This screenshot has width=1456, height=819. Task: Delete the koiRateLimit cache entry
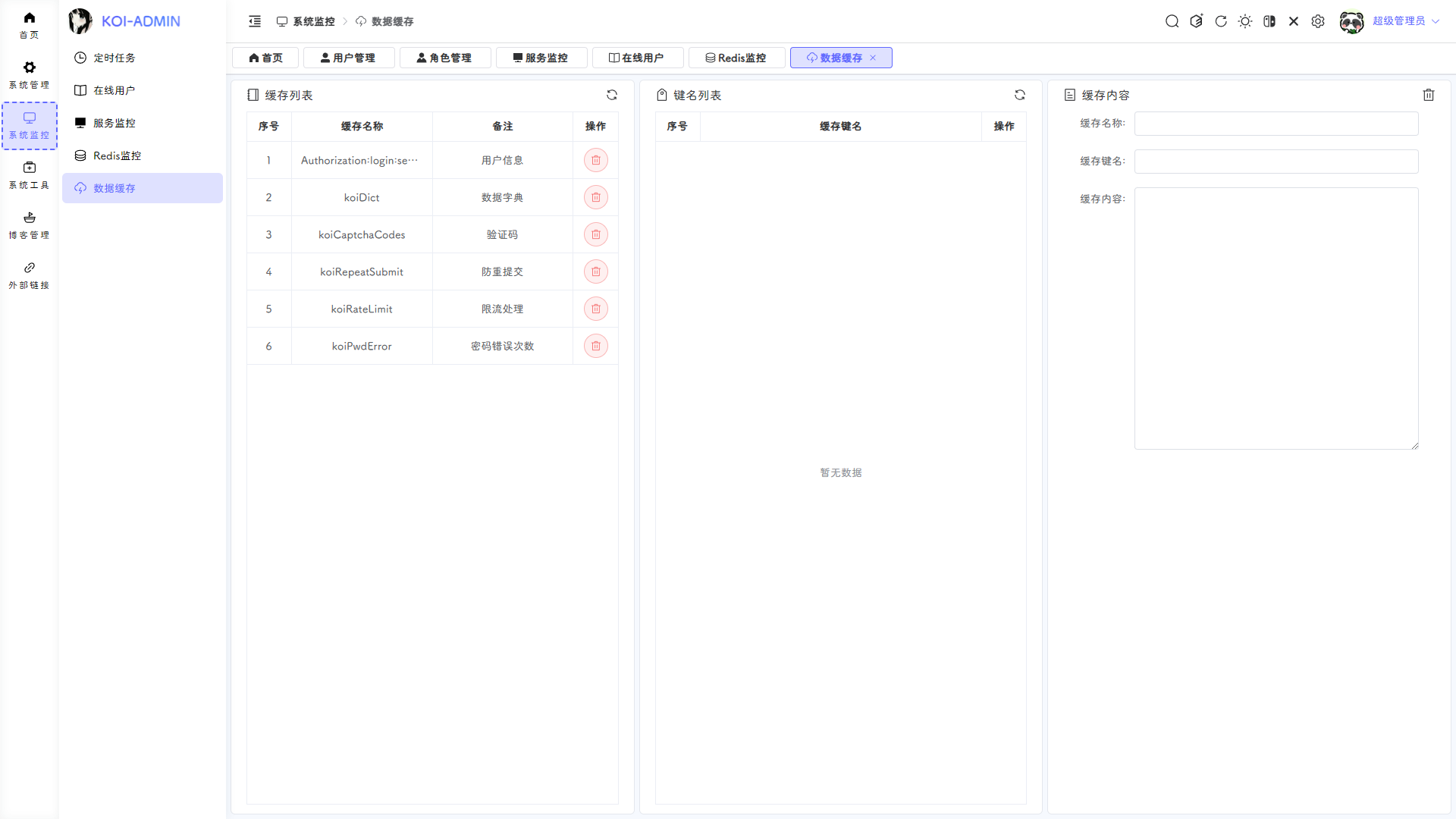click(x=595, y=309)
